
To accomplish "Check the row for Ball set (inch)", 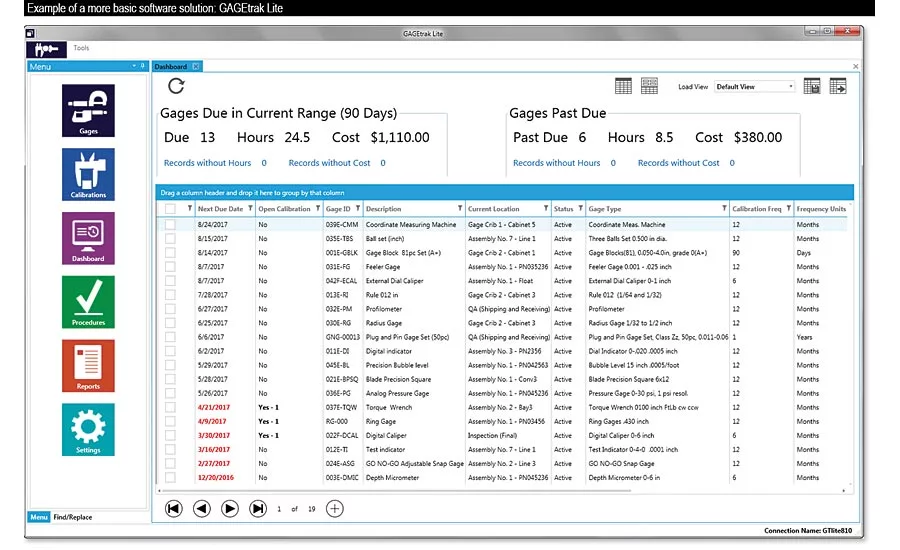I will tap(170, 238).
